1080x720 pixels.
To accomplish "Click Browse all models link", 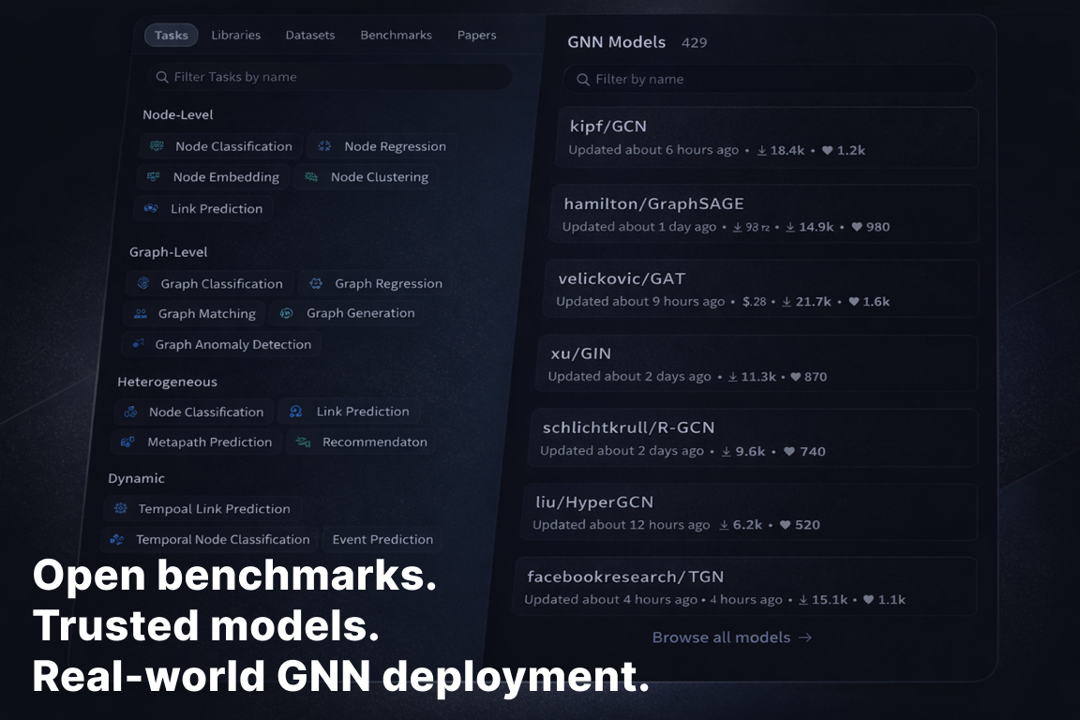I will coord(731,637).
